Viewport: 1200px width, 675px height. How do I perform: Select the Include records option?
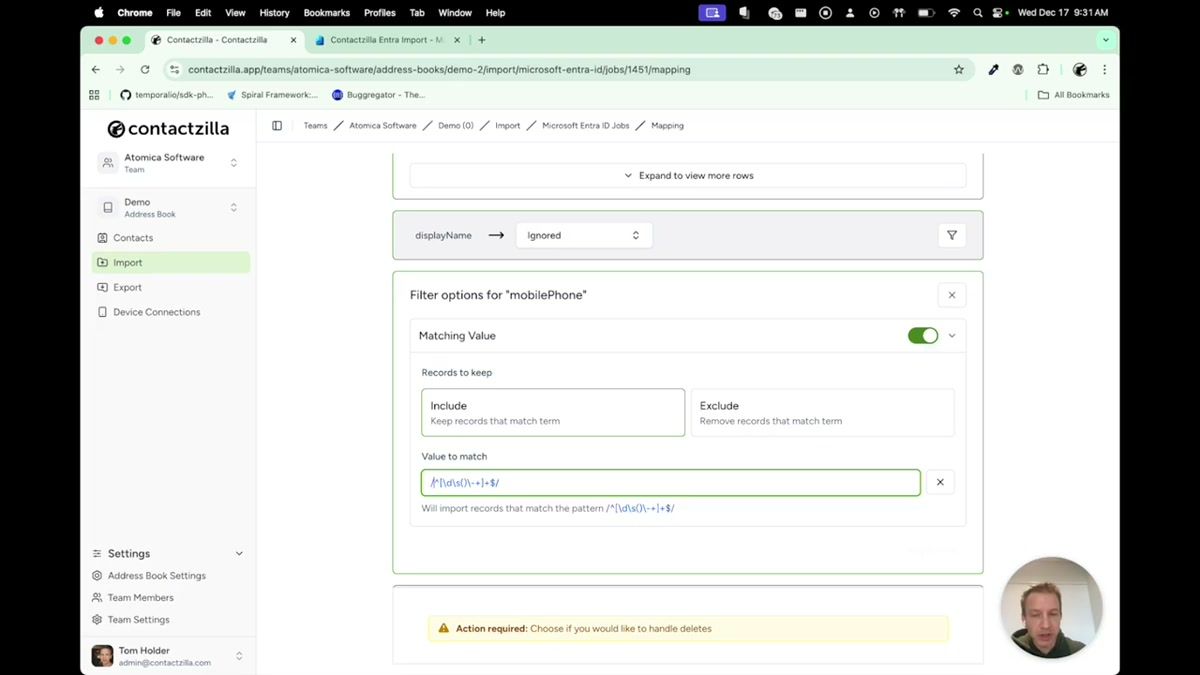pos(552,412)
